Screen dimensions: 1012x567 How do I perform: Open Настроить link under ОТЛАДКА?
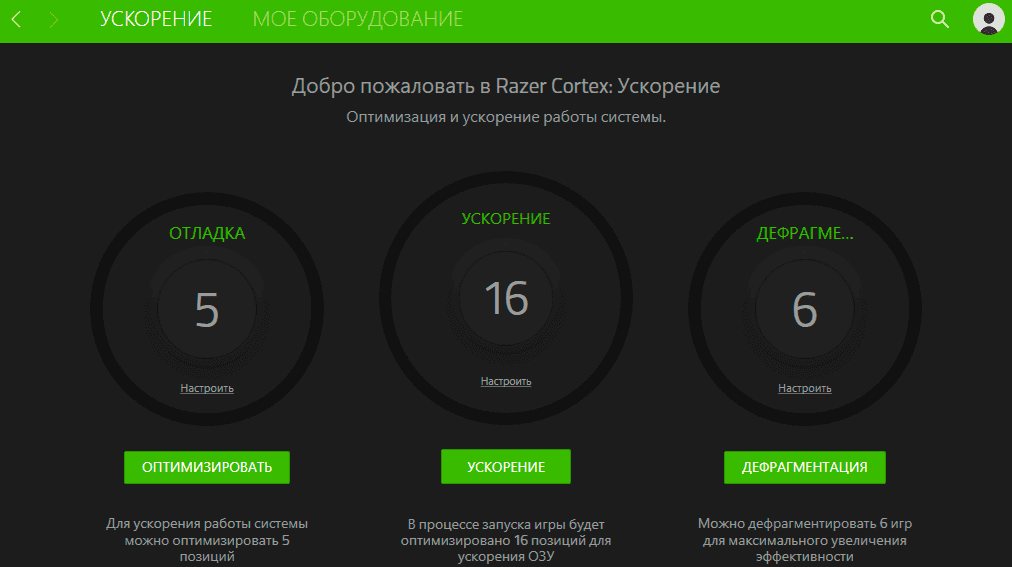[x=207, y=388]
